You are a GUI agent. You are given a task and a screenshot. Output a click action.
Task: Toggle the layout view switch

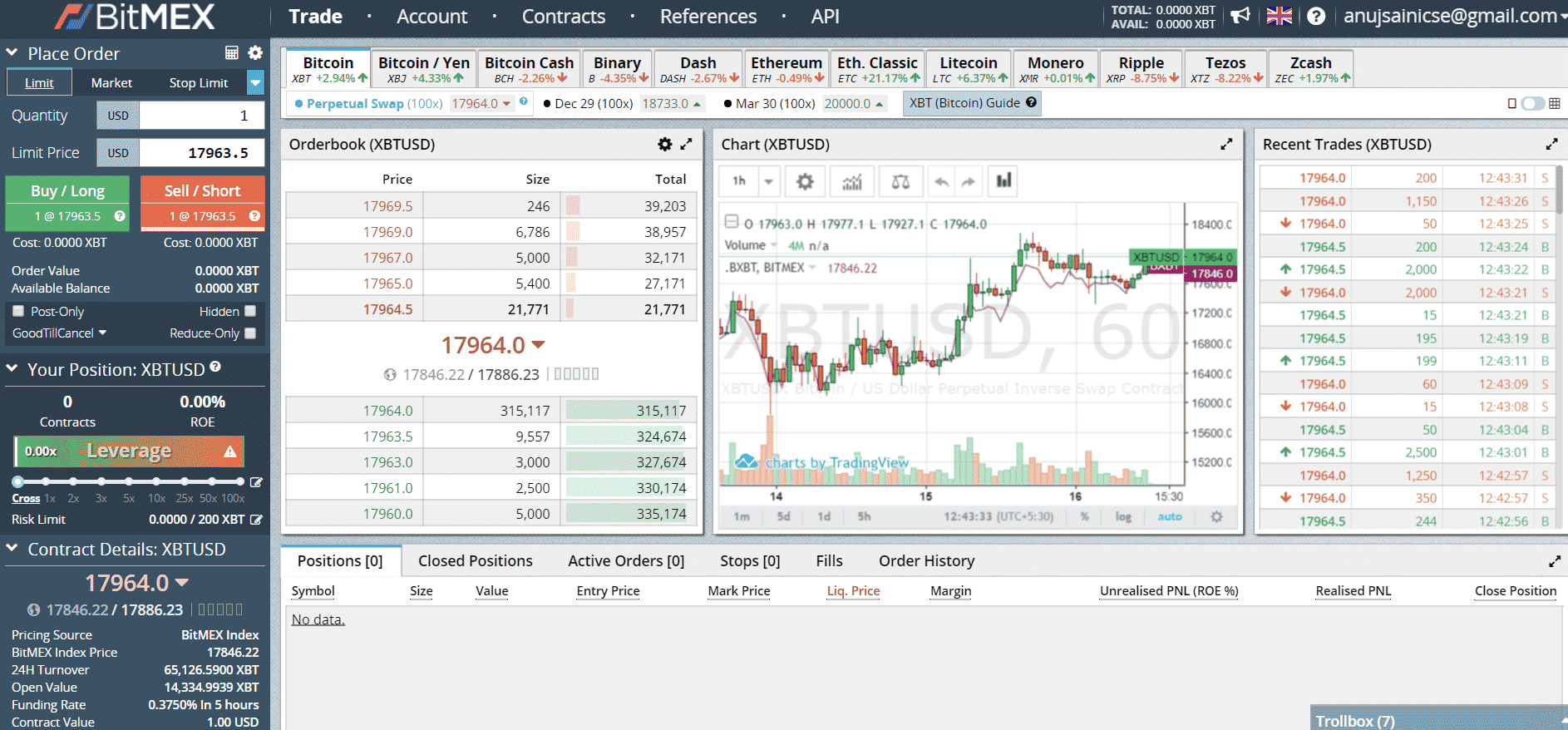tap(1532, 104)
